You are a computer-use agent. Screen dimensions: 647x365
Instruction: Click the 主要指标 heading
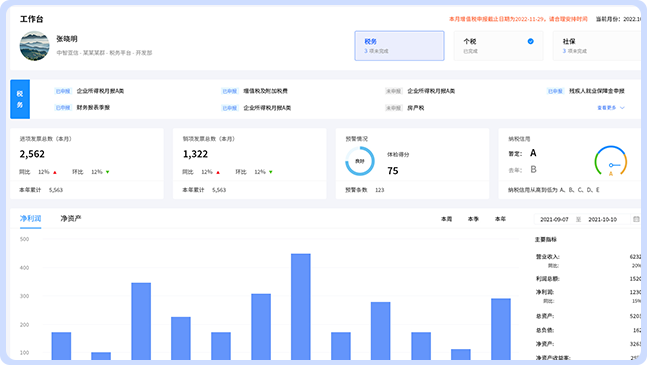[545, 239]
